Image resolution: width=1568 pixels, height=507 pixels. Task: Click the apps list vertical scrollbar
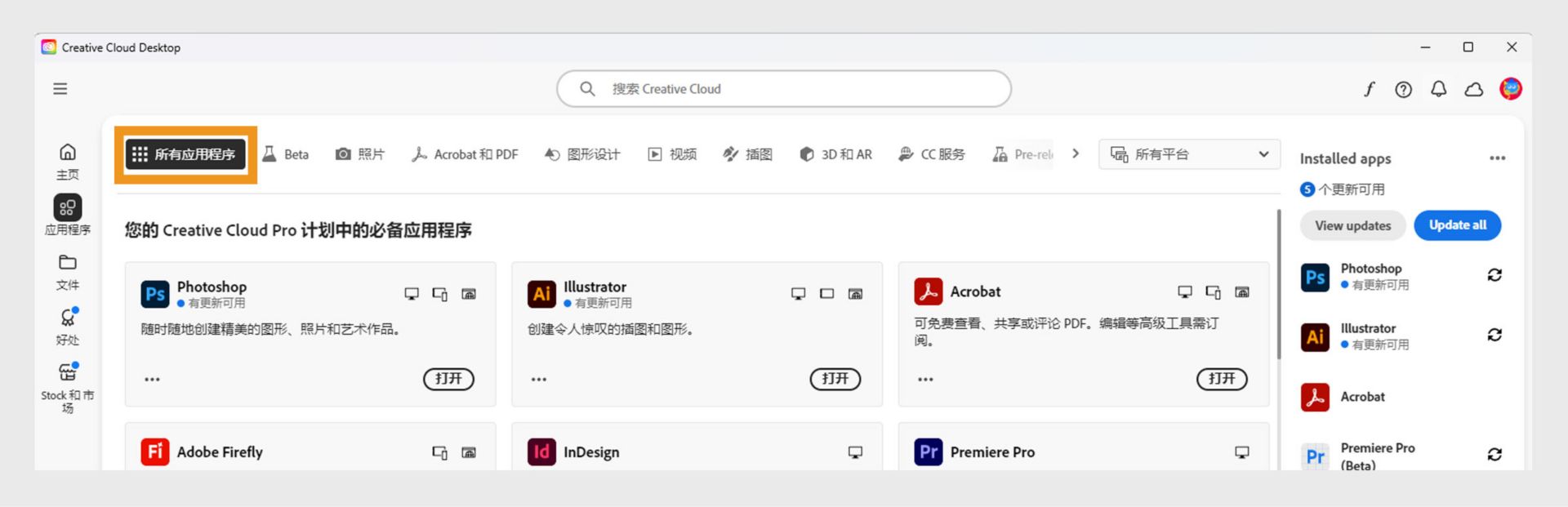[1279, 284]
